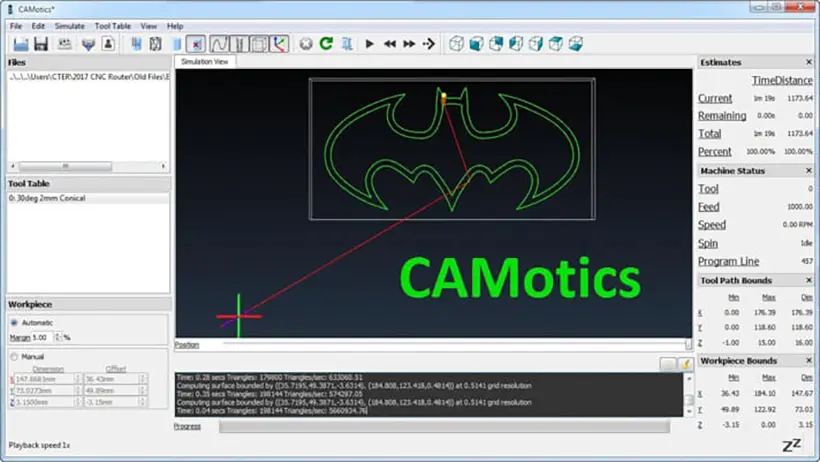Screen dimensions: 820x462
Task: Click the Files panel horizontal scrollbar
Action: pos(88,166)
